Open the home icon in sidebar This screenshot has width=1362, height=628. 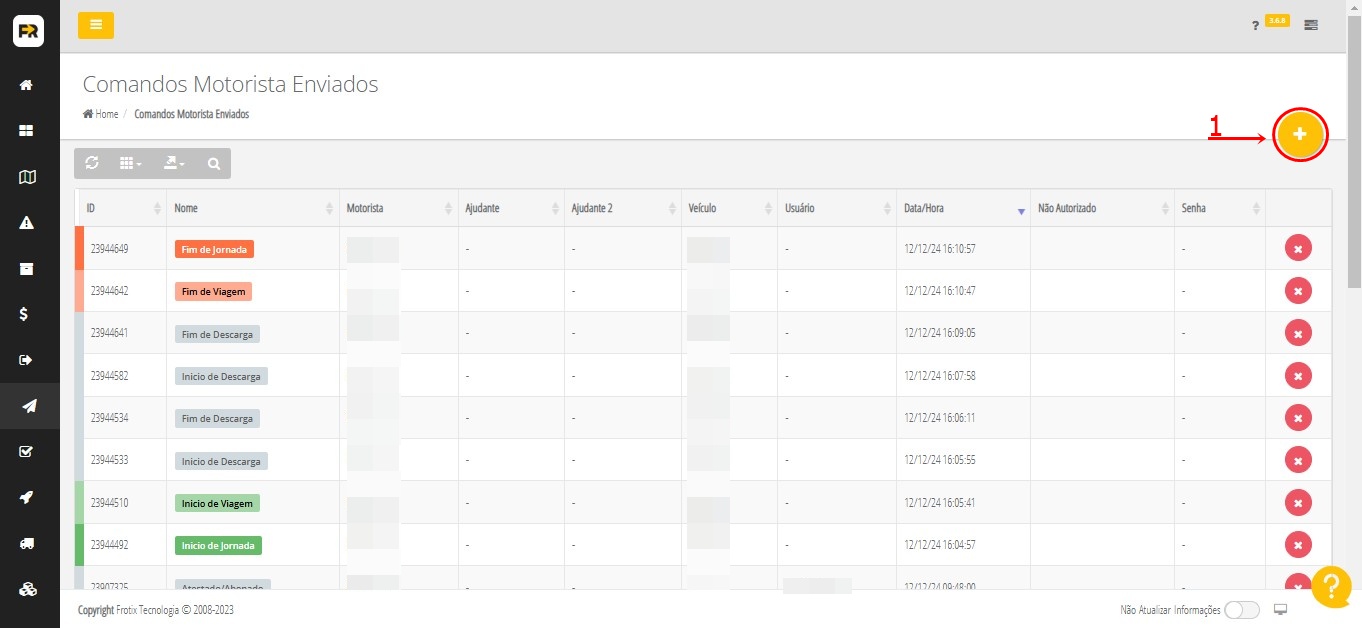pos(28,85)
